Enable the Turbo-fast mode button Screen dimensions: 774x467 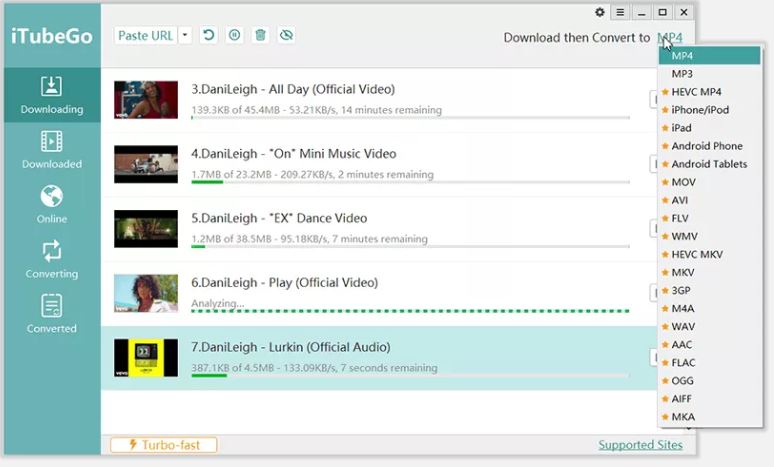164,445
